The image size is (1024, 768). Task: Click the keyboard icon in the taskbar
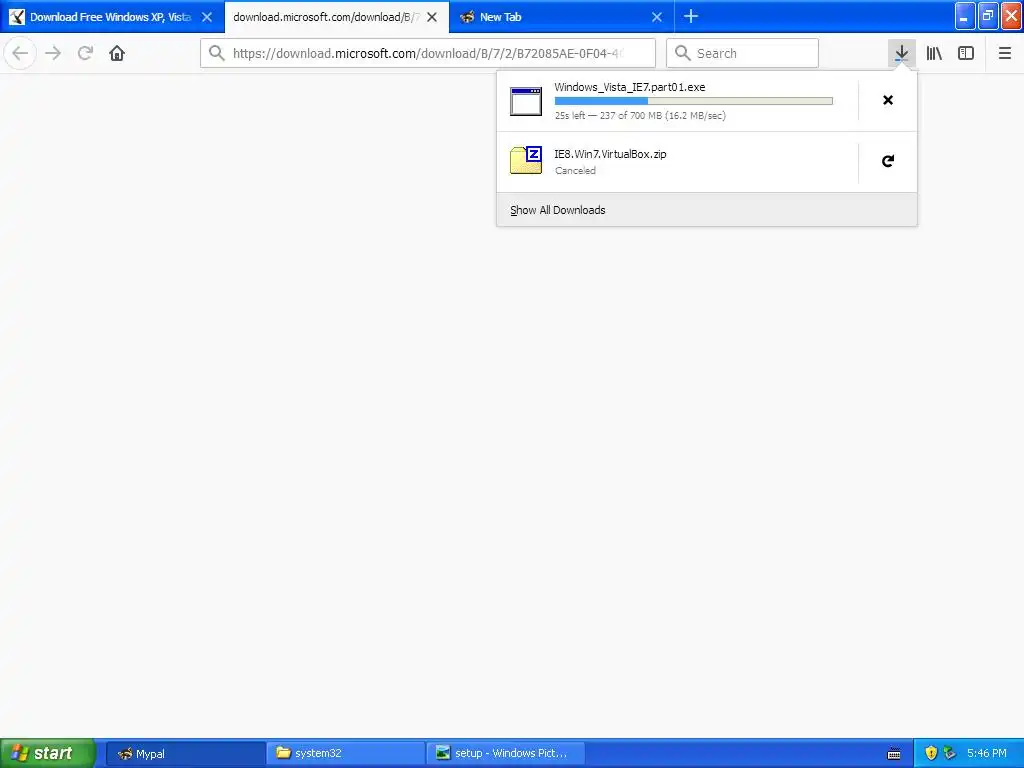tap(894, 754)
